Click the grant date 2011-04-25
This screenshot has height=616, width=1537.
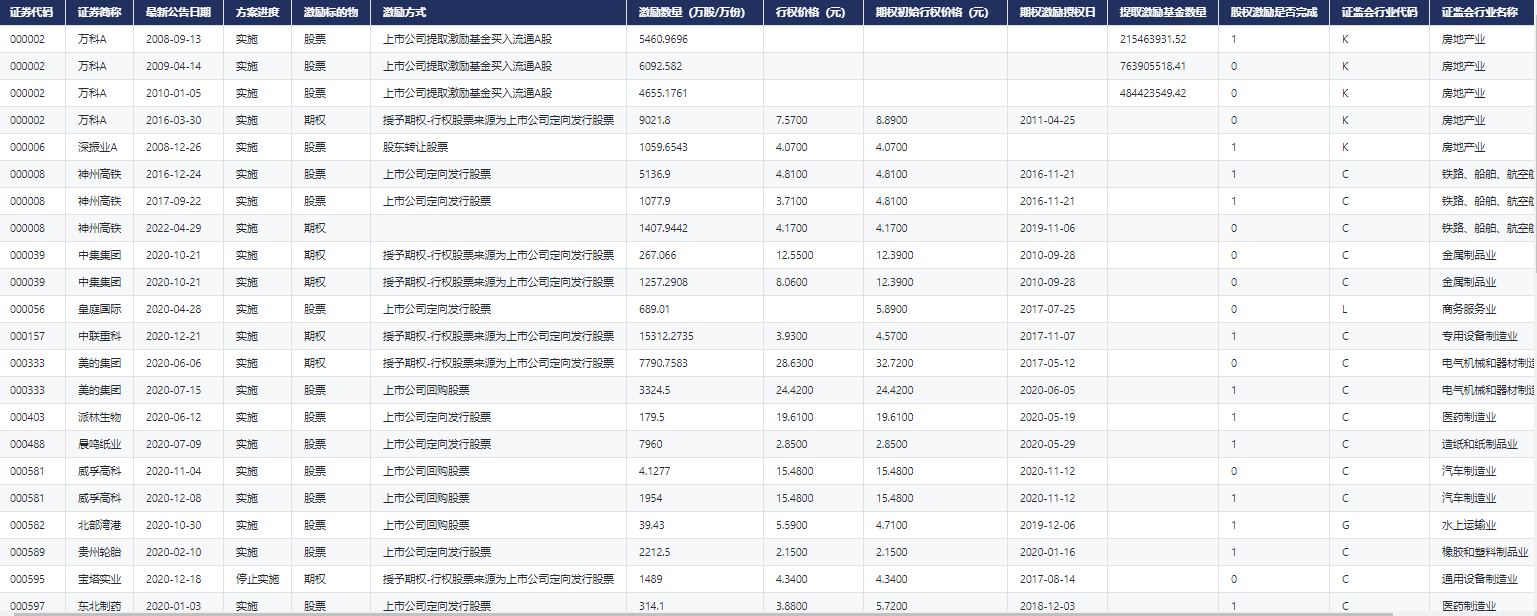tap(1048, 120)
